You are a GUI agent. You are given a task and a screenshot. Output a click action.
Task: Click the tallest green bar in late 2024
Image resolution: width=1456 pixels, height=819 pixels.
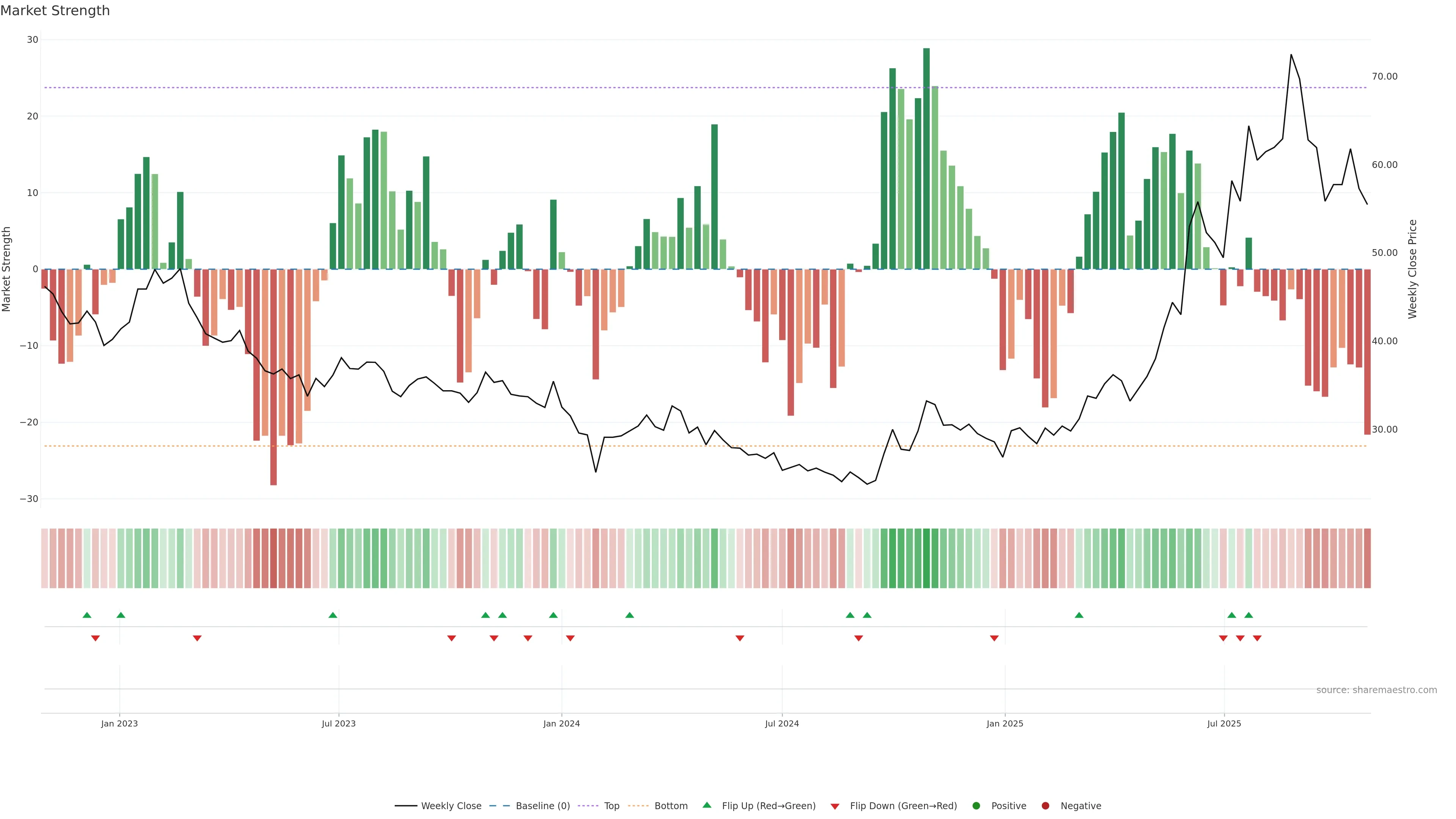coord(926,158)
